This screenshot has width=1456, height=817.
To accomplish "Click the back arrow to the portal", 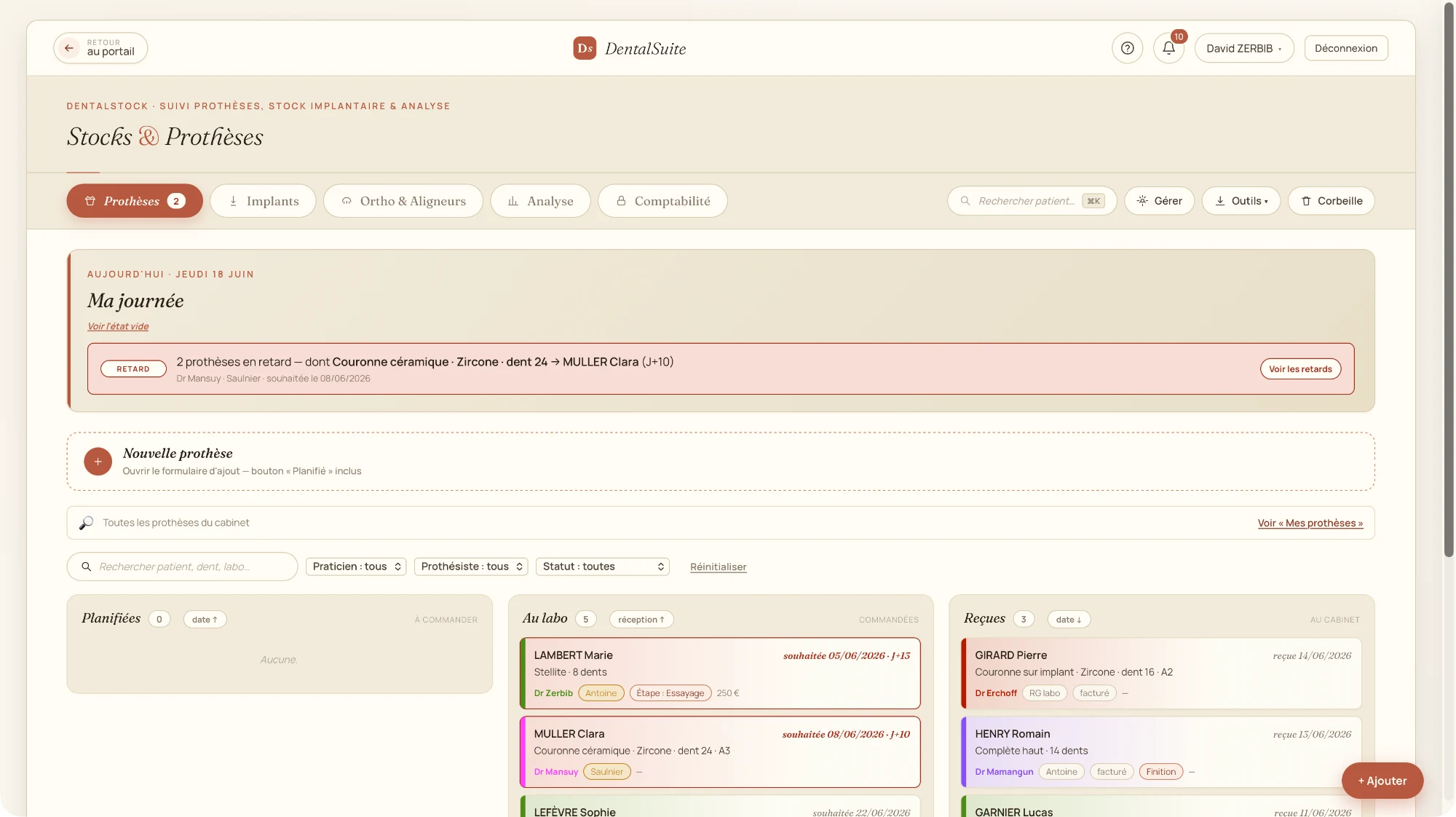I will [69, 48].
